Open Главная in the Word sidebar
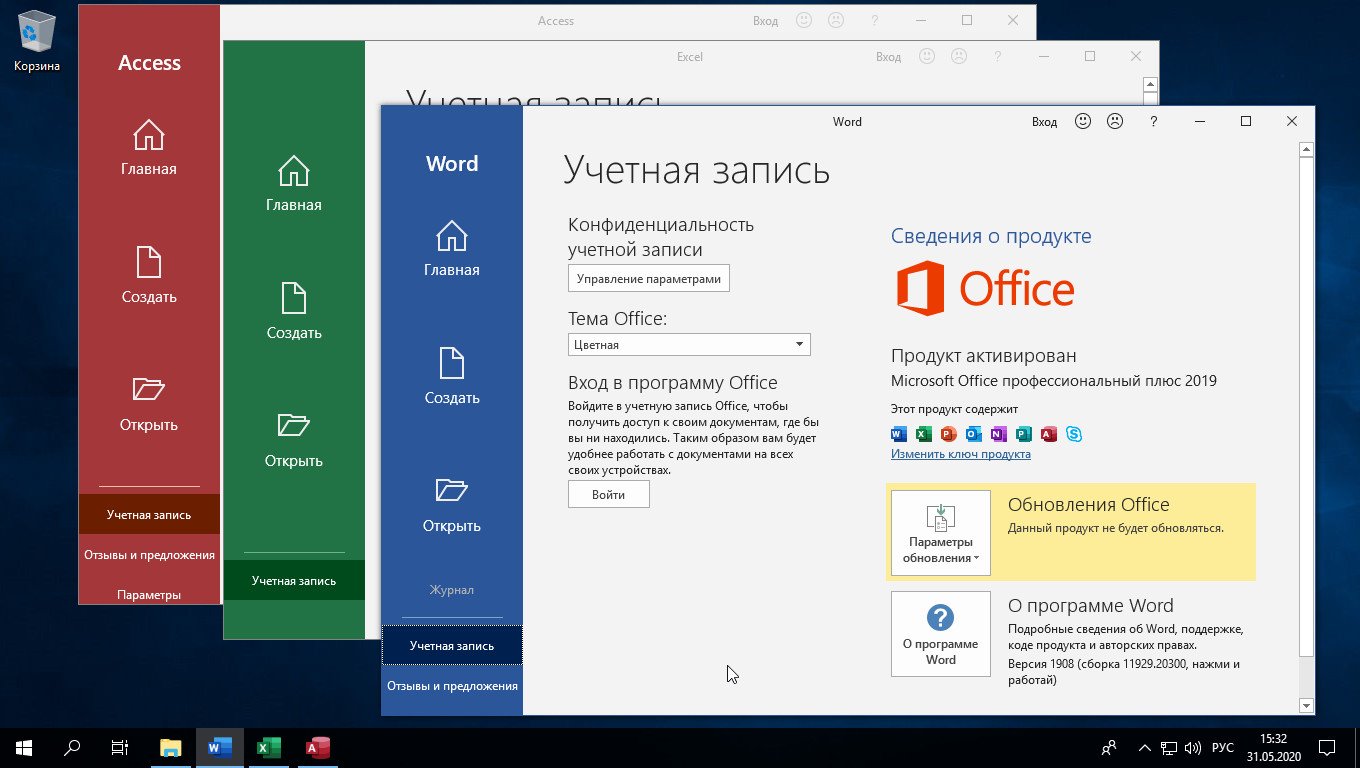 tap(451, 249)
